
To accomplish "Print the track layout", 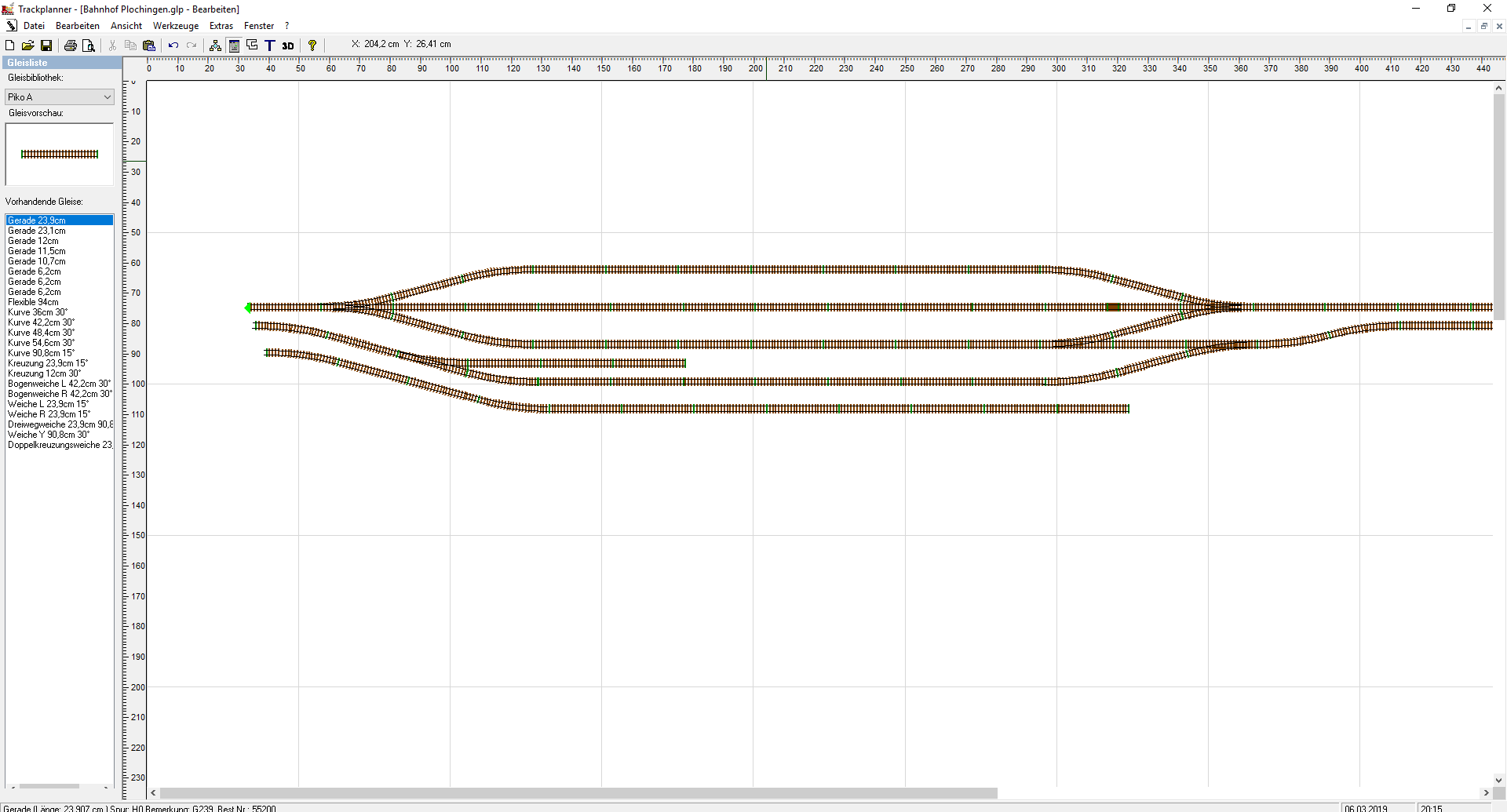I will click(x=71, y=46).
